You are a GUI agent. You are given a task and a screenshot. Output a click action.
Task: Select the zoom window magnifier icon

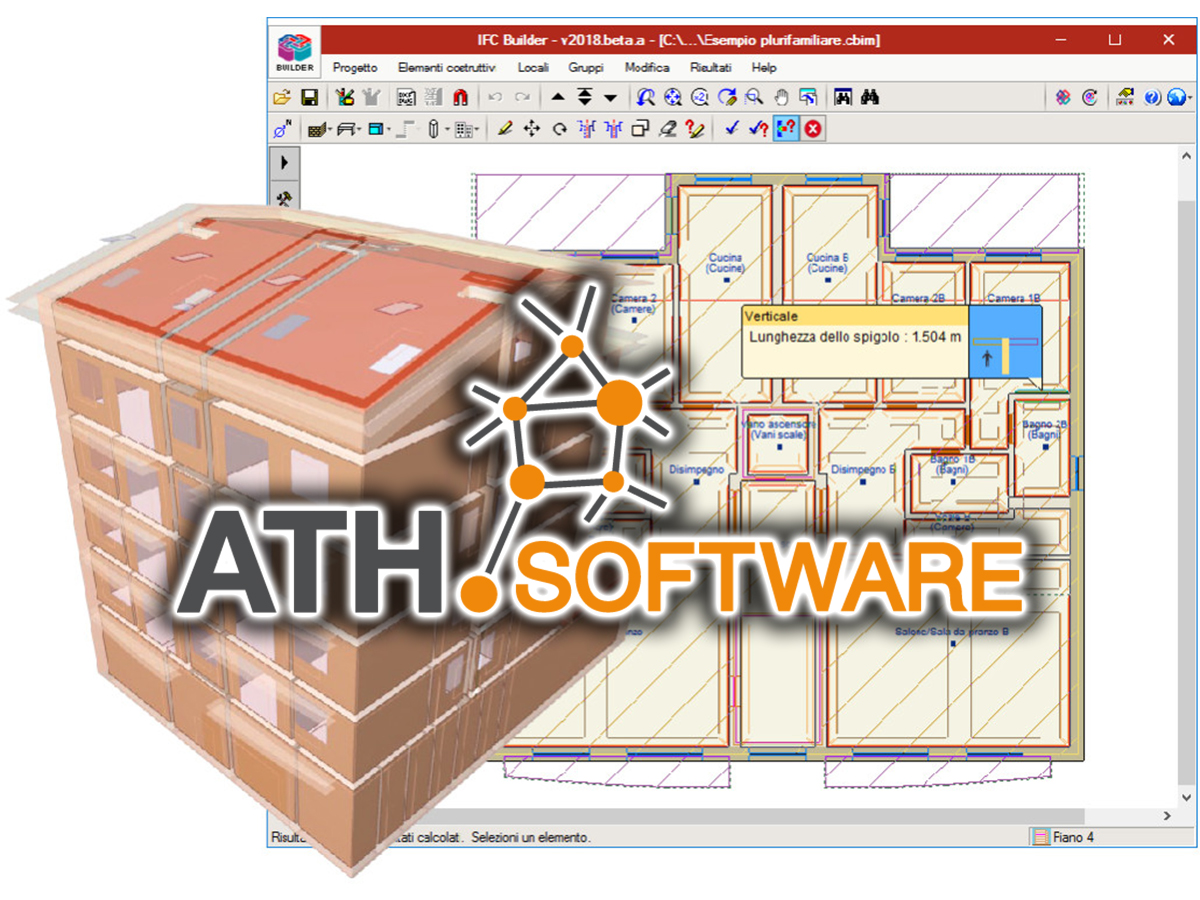click(754, 97)
